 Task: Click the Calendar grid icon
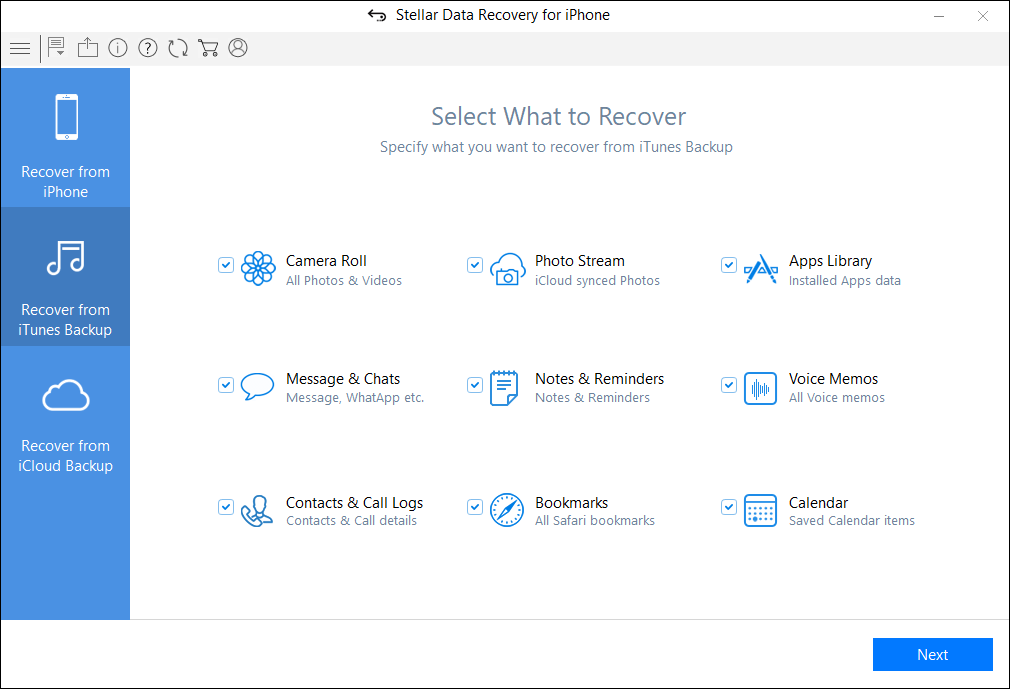click(x=760, y=510)
